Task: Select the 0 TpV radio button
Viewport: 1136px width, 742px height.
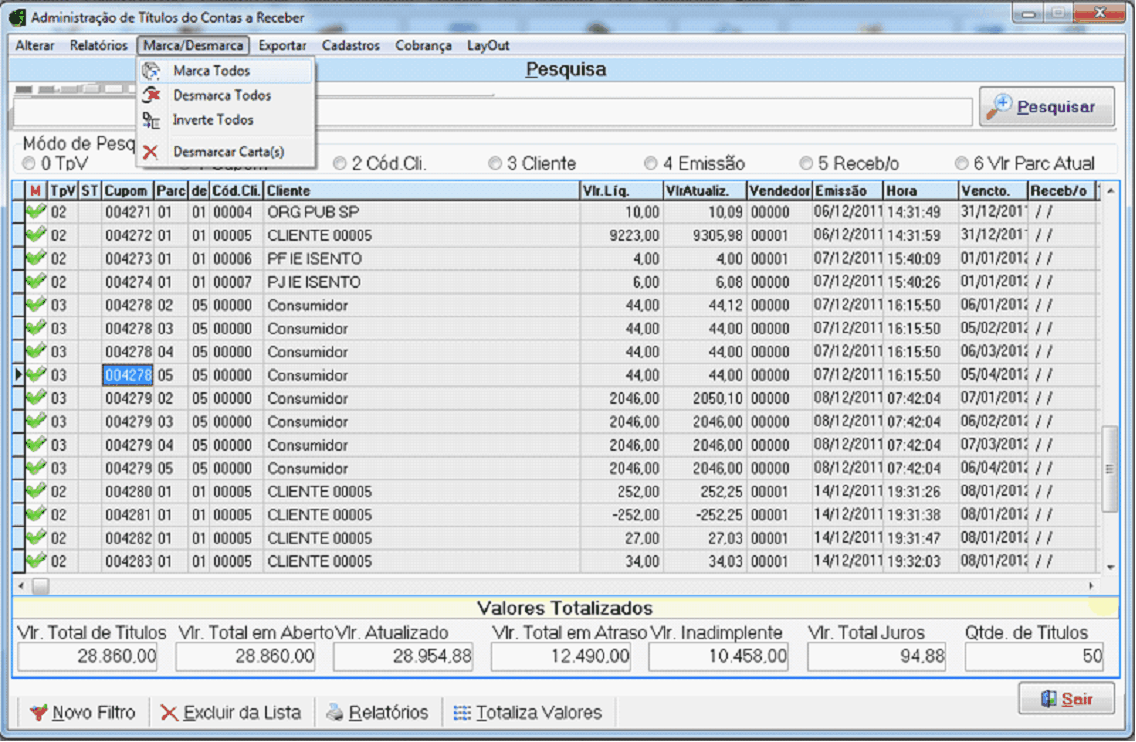Action: [29, 163]
